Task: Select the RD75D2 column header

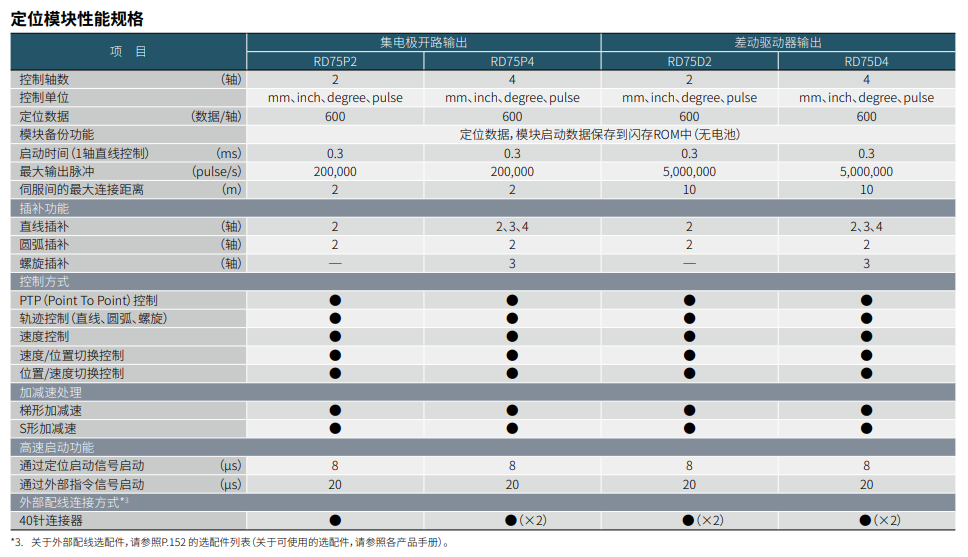Action: pyautogui.click(x=689, y=62)
